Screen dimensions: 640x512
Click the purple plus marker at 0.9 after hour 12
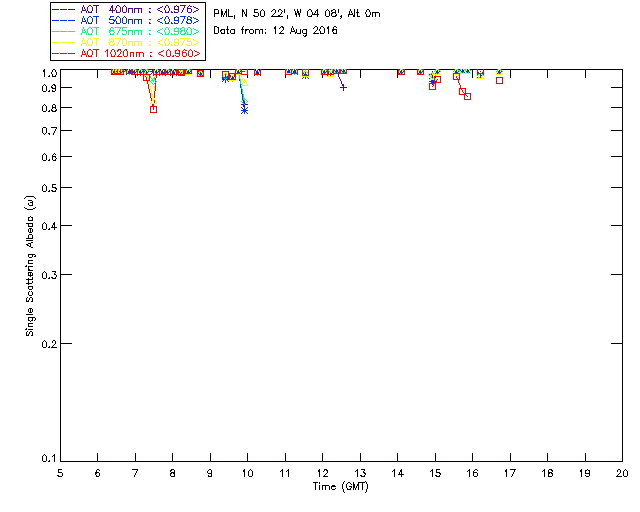[x=344, y=87]
